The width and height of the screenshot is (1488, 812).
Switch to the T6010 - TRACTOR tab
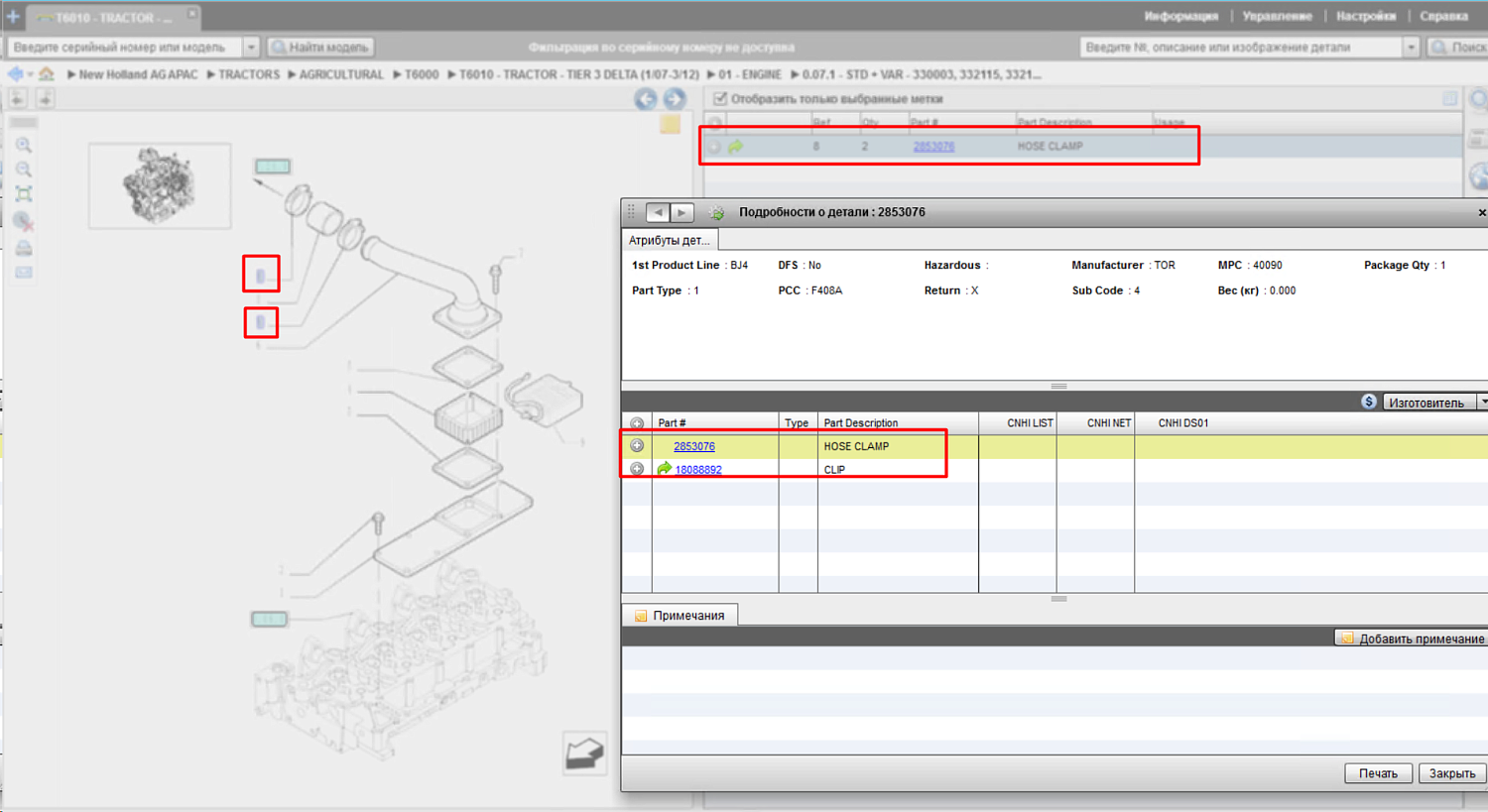pos(111,17)
